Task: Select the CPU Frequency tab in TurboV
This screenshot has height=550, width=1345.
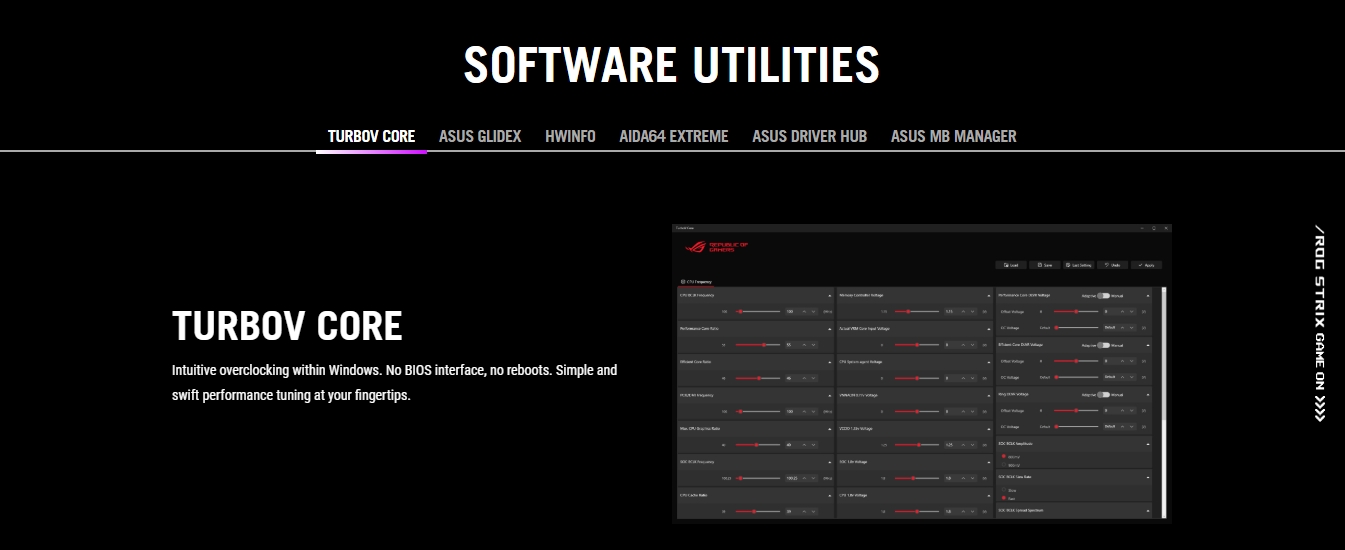Action: pos(697,281)
